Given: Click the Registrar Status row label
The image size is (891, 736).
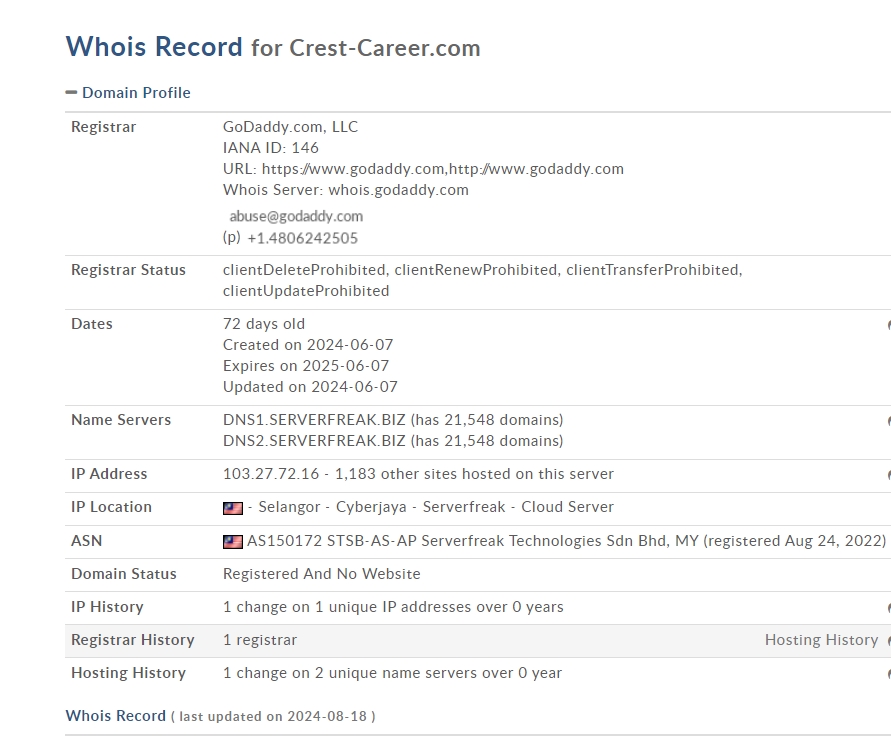Looking at the screenshot, I should tap(128, 270).
